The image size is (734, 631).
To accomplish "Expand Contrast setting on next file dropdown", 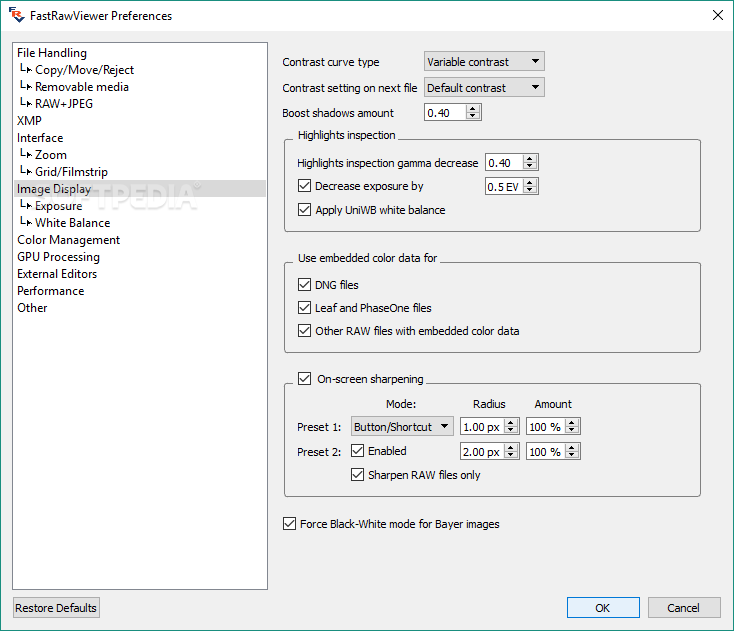I will pos(484,88).
